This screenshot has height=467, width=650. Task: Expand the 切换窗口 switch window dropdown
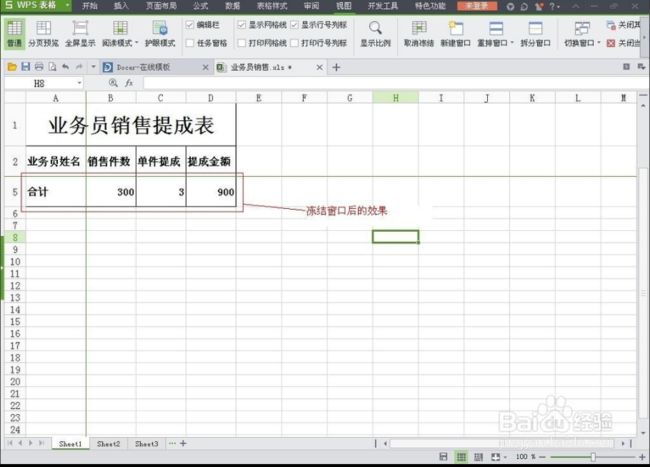point(599,43)
